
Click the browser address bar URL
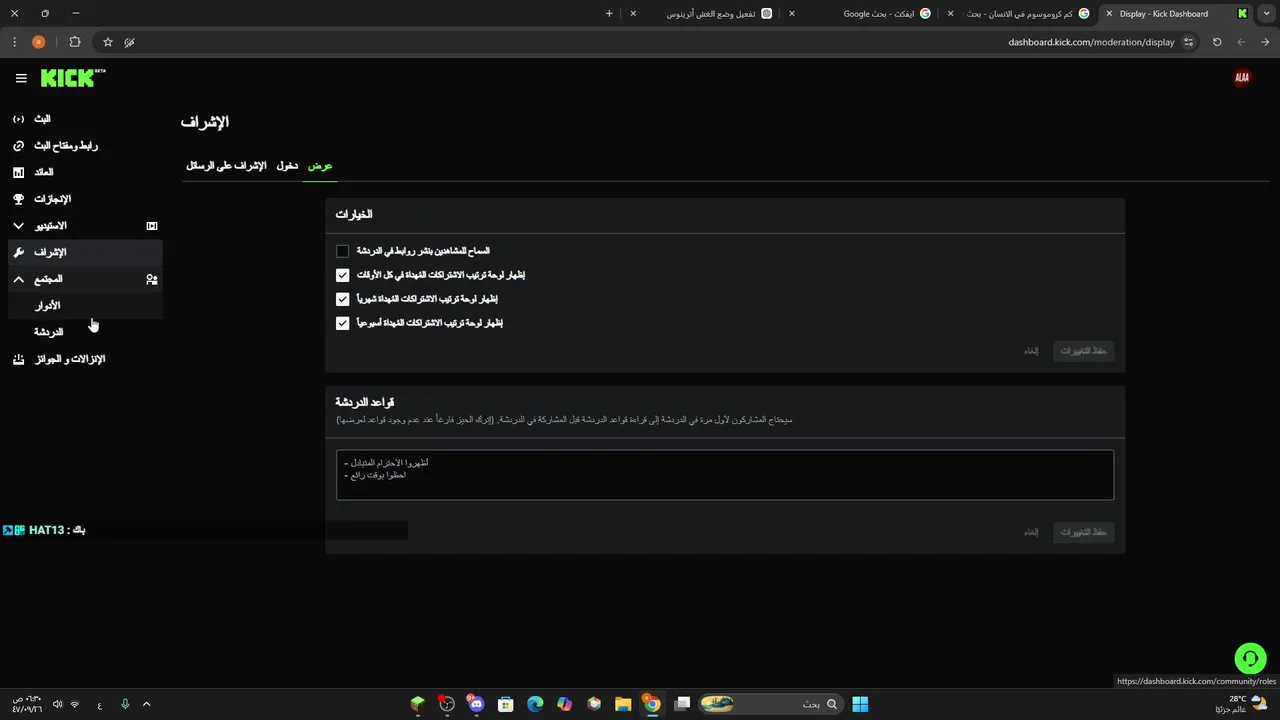pos(1091,42)
